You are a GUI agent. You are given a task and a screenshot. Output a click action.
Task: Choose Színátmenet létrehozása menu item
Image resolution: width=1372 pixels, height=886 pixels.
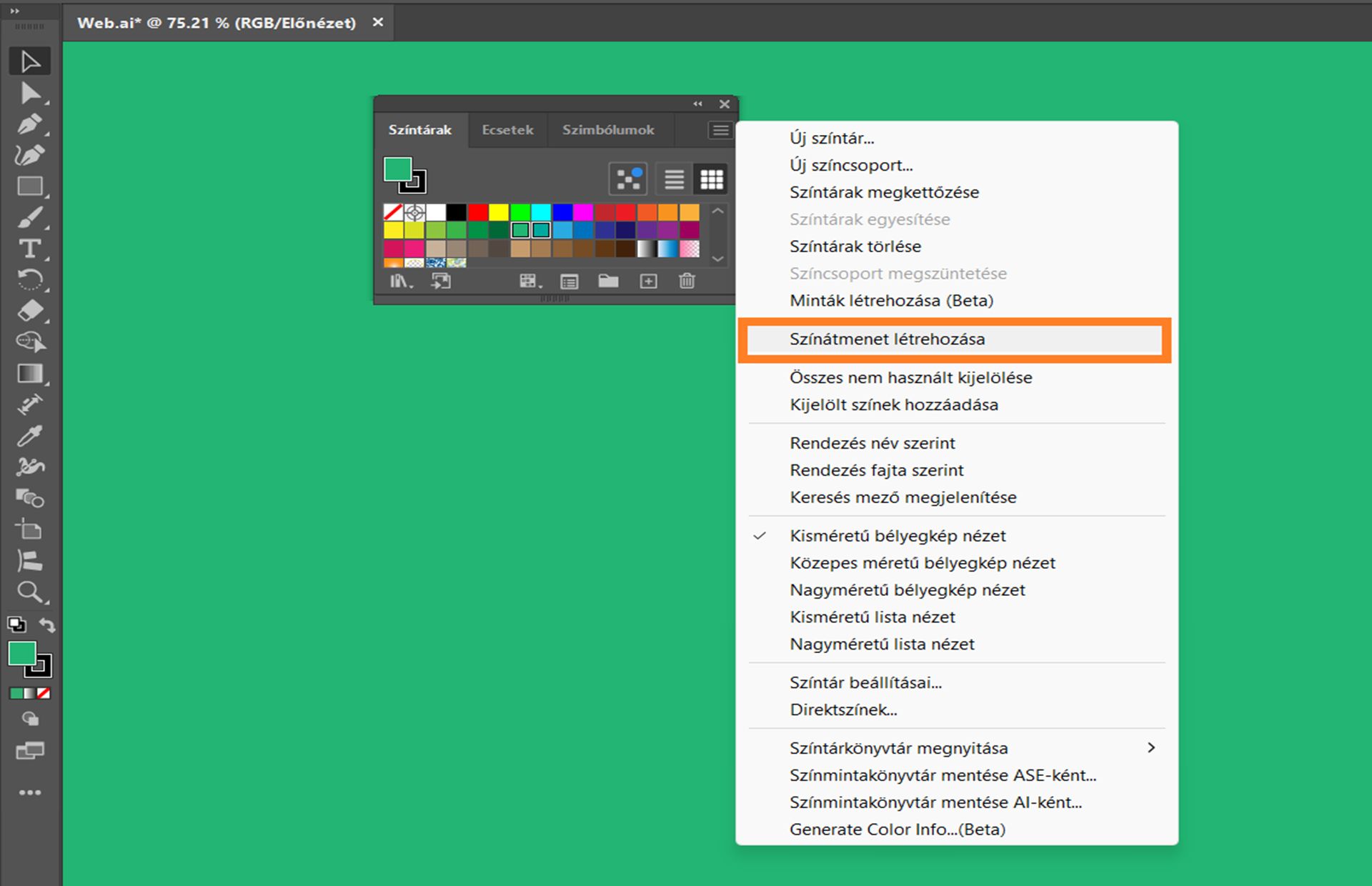coord(887,339)
